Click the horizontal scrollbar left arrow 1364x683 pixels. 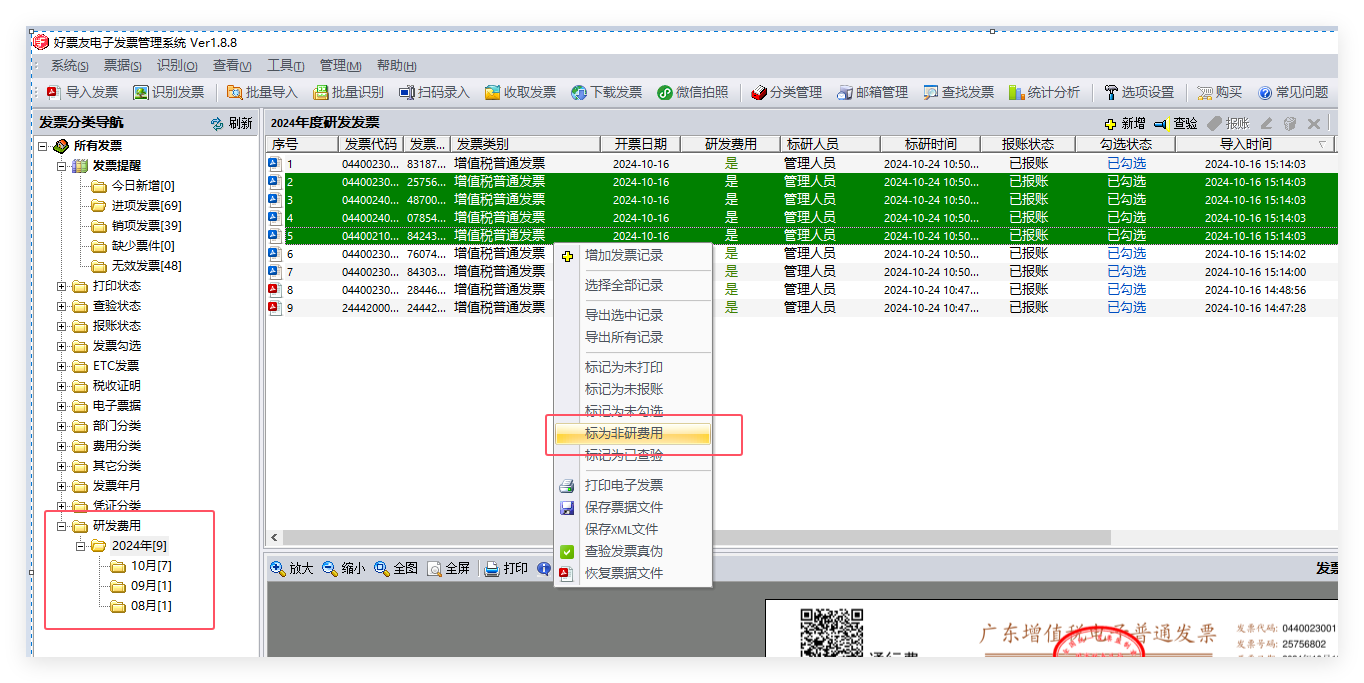tap(274, 537)
